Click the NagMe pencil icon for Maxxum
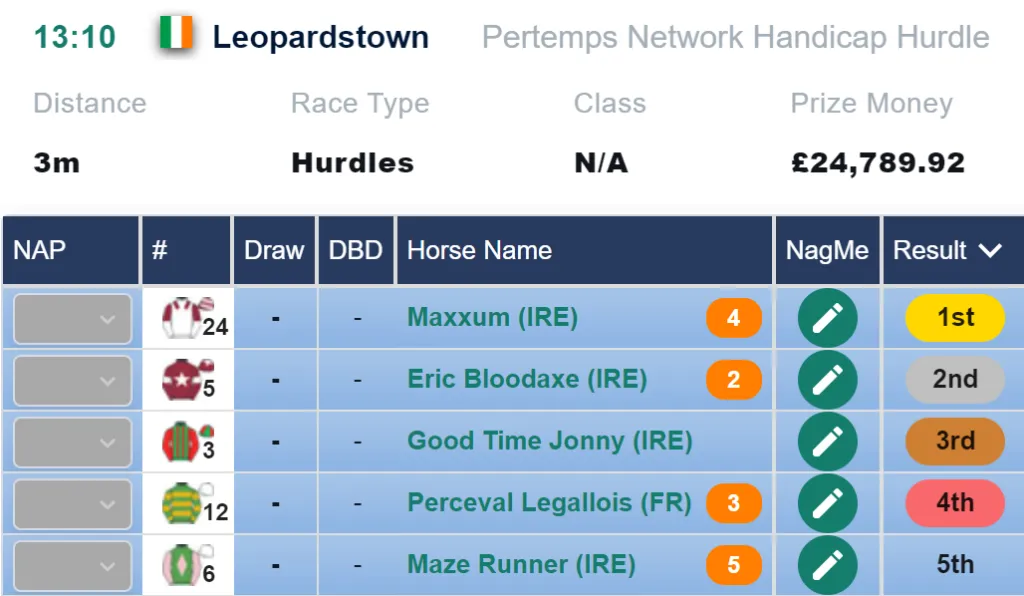The width and height of the screenshot is (1024, 596). point(827,318)
